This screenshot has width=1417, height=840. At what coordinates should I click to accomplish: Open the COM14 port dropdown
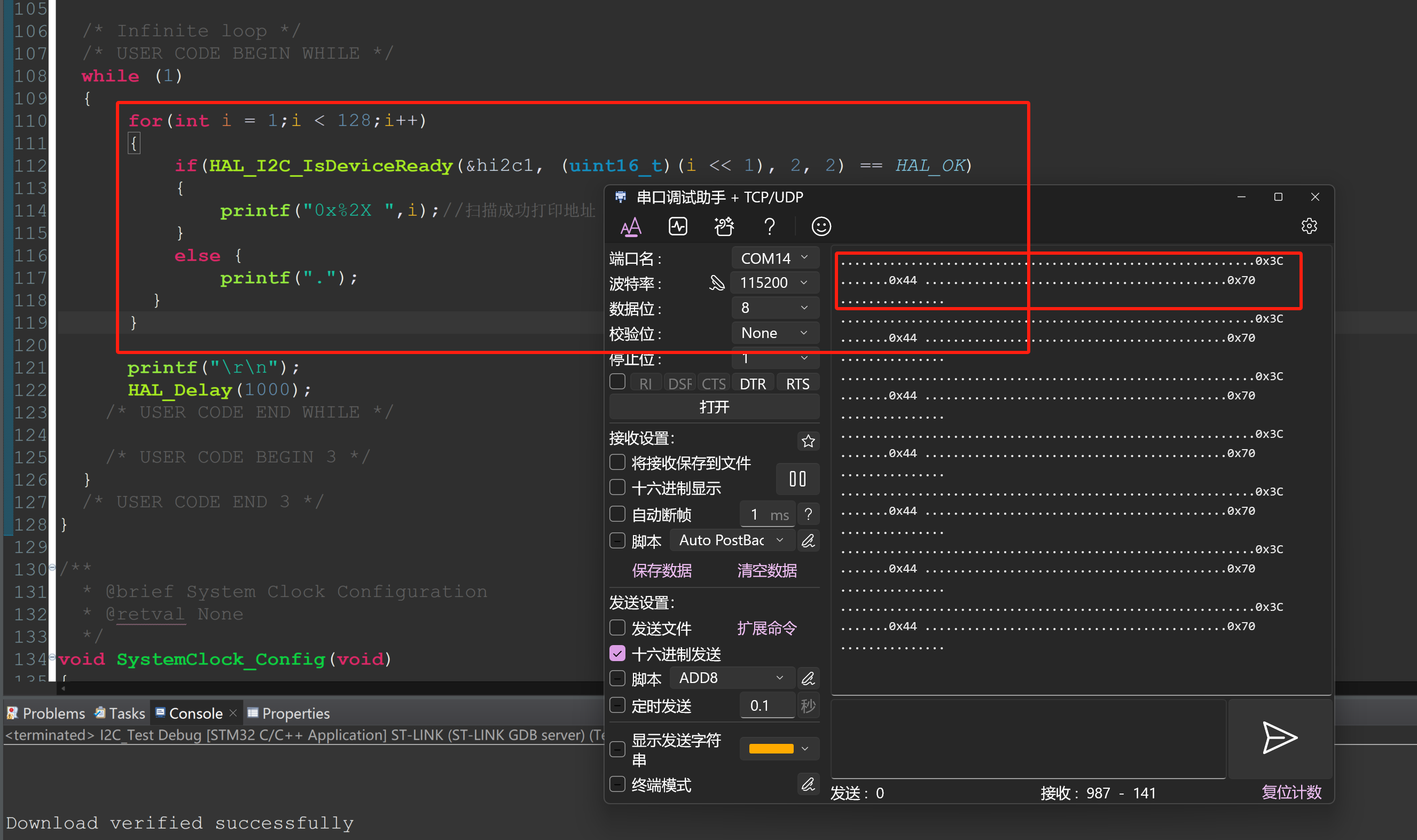(774, 257)
